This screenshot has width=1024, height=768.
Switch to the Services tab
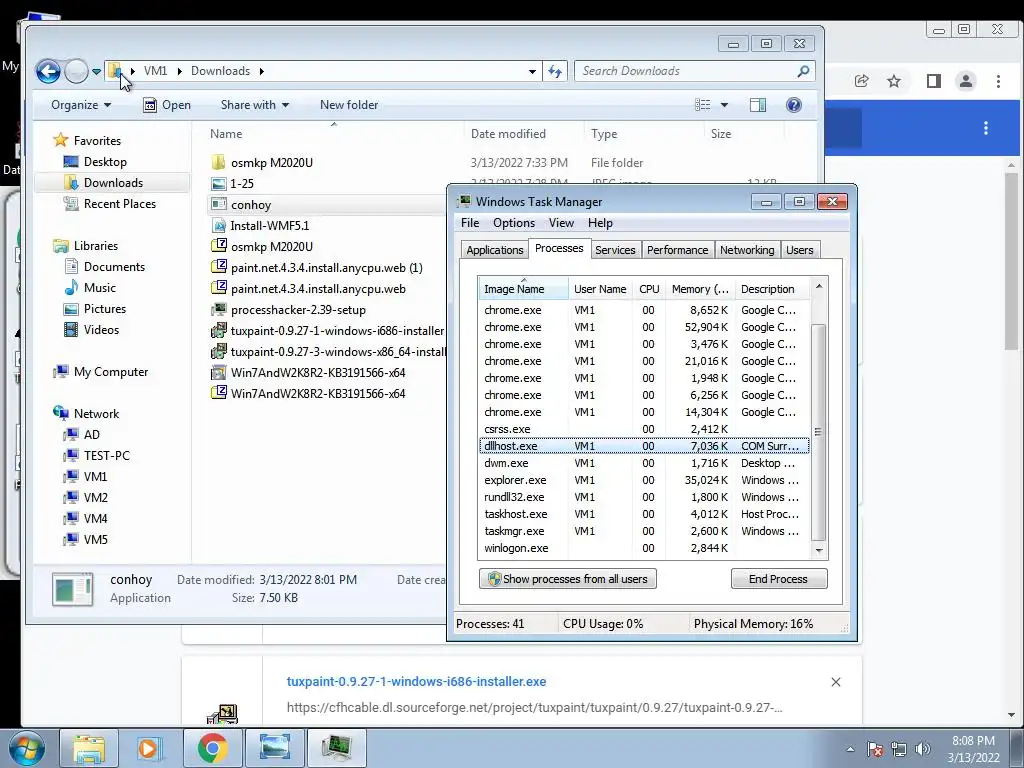click(x=615, y=249)
